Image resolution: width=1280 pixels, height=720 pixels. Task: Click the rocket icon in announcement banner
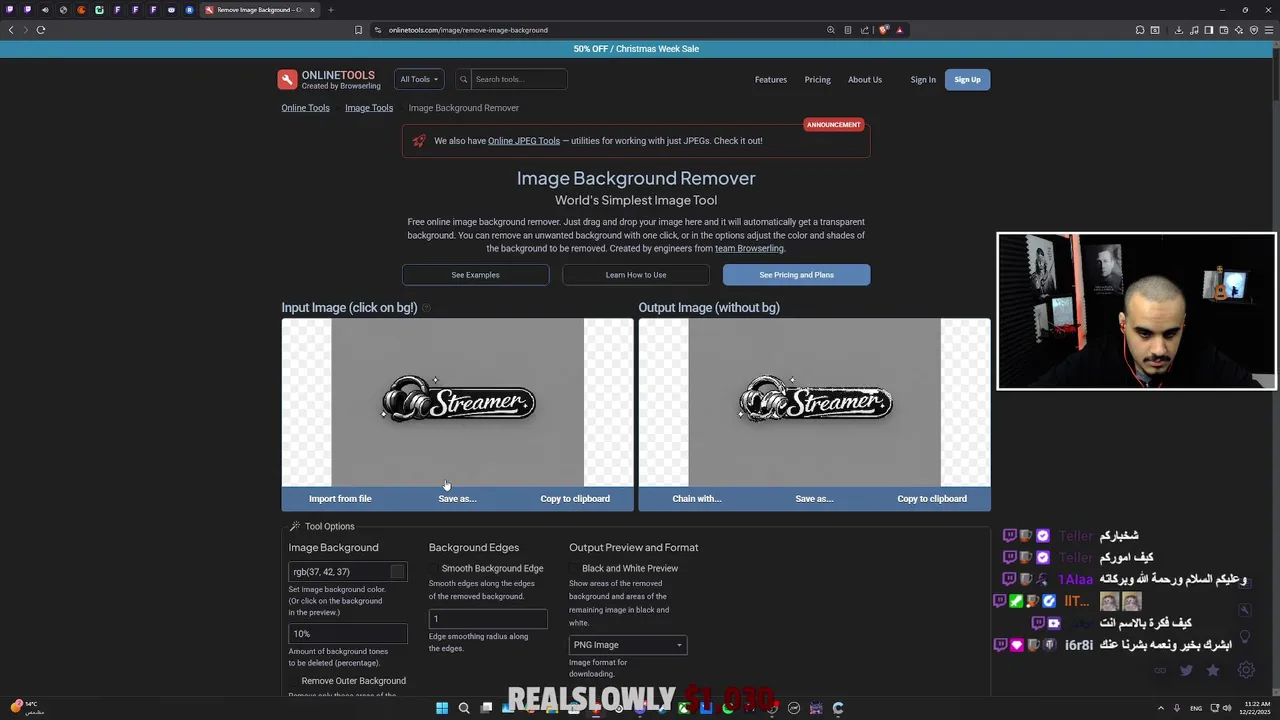[418, 141]
